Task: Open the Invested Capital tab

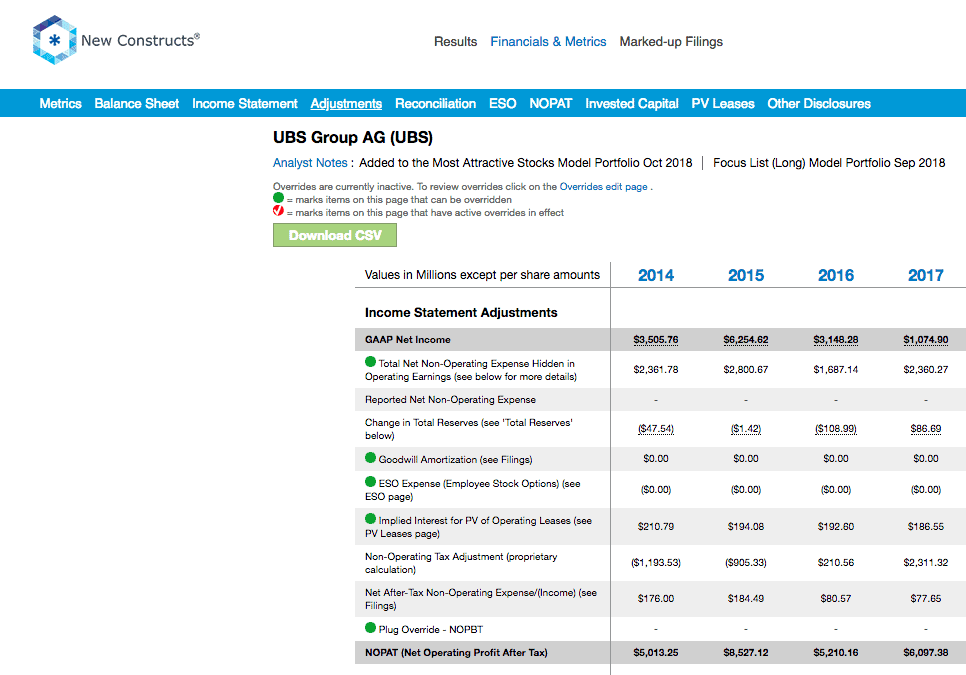Action: click(631, 103)
